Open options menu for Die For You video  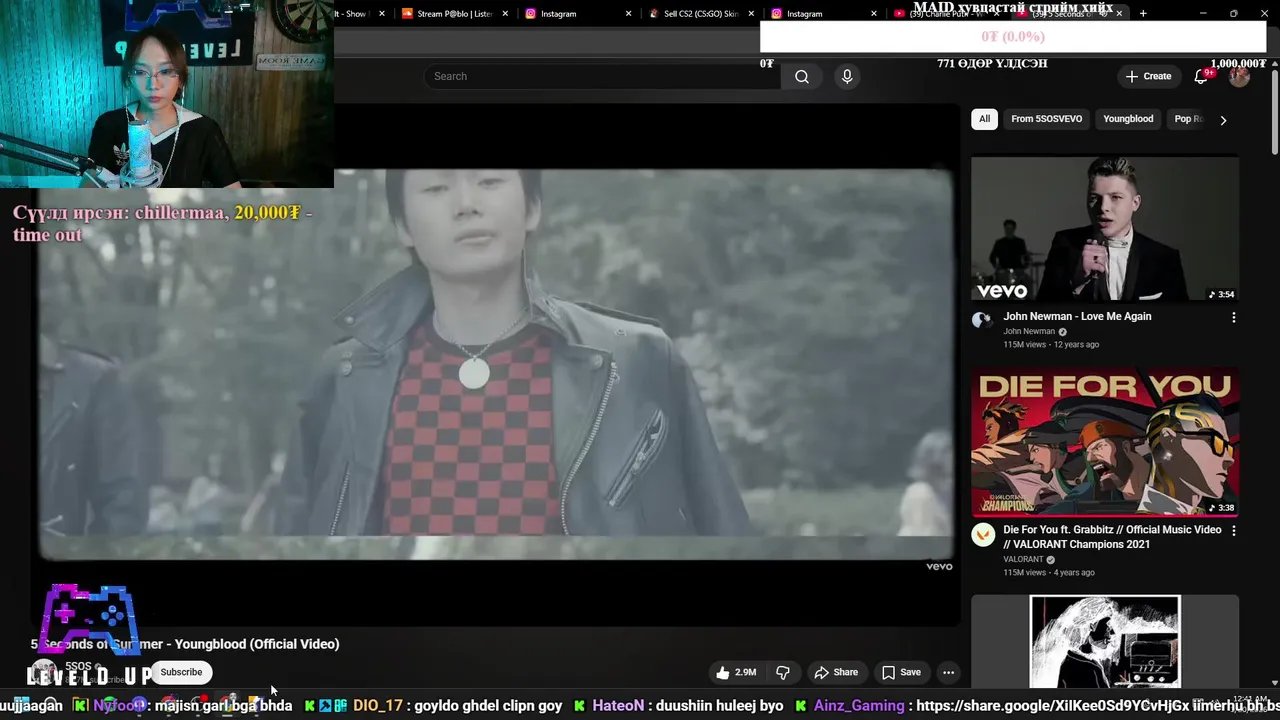click(1233, 531)
